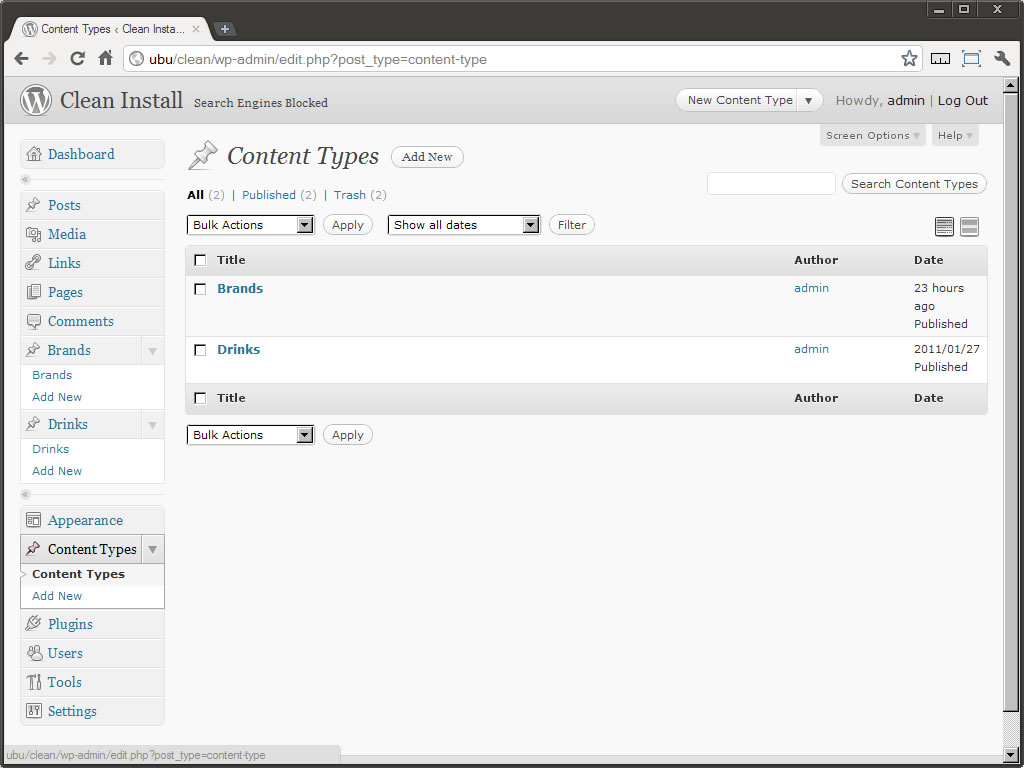This screenshot has height=768, width=1024.
Task: Open Add New under the Brands menu
Action: (x=57, y=396)
